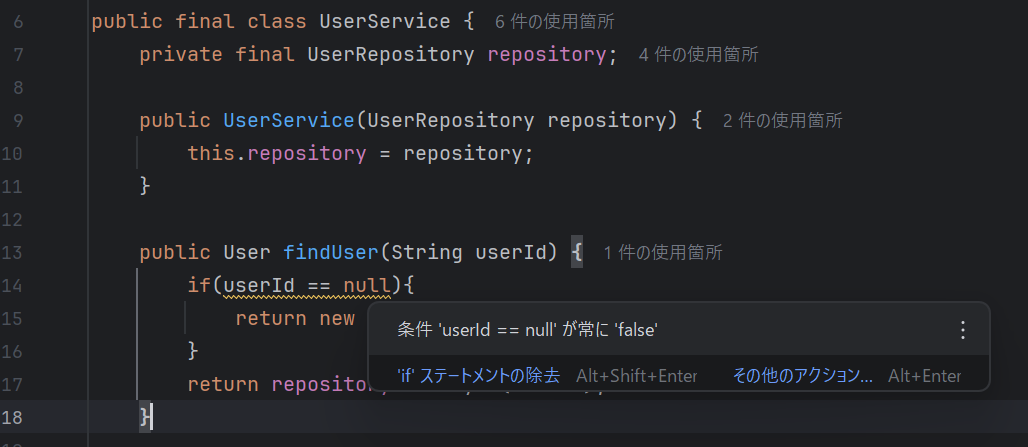Open その他のアクション more actions link
The width and height of the screenshot is (1028, 447).
pyautogui.click(x=802, y=376)
